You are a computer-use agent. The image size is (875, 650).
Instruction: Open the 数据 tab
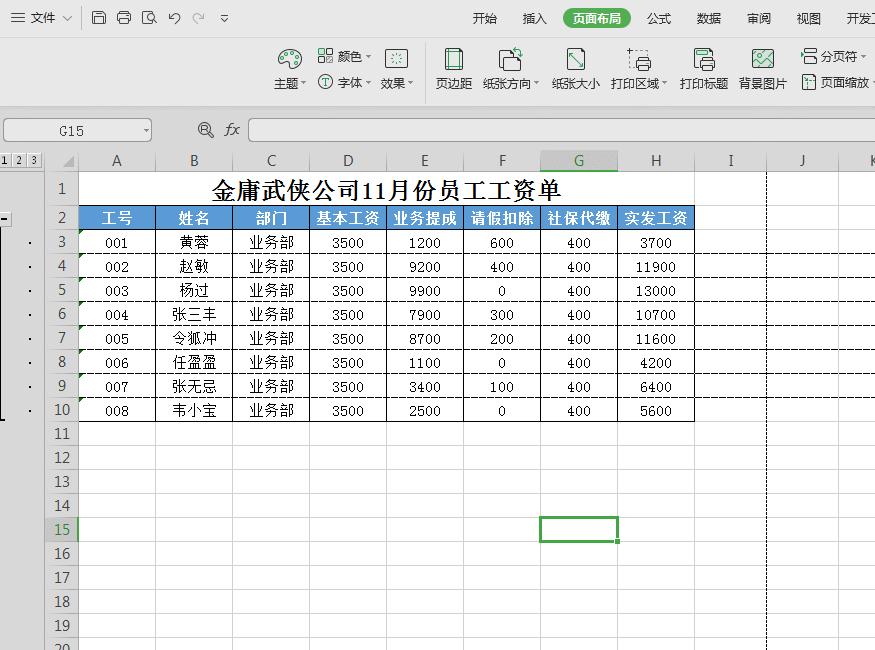click(x=709, y=18)
